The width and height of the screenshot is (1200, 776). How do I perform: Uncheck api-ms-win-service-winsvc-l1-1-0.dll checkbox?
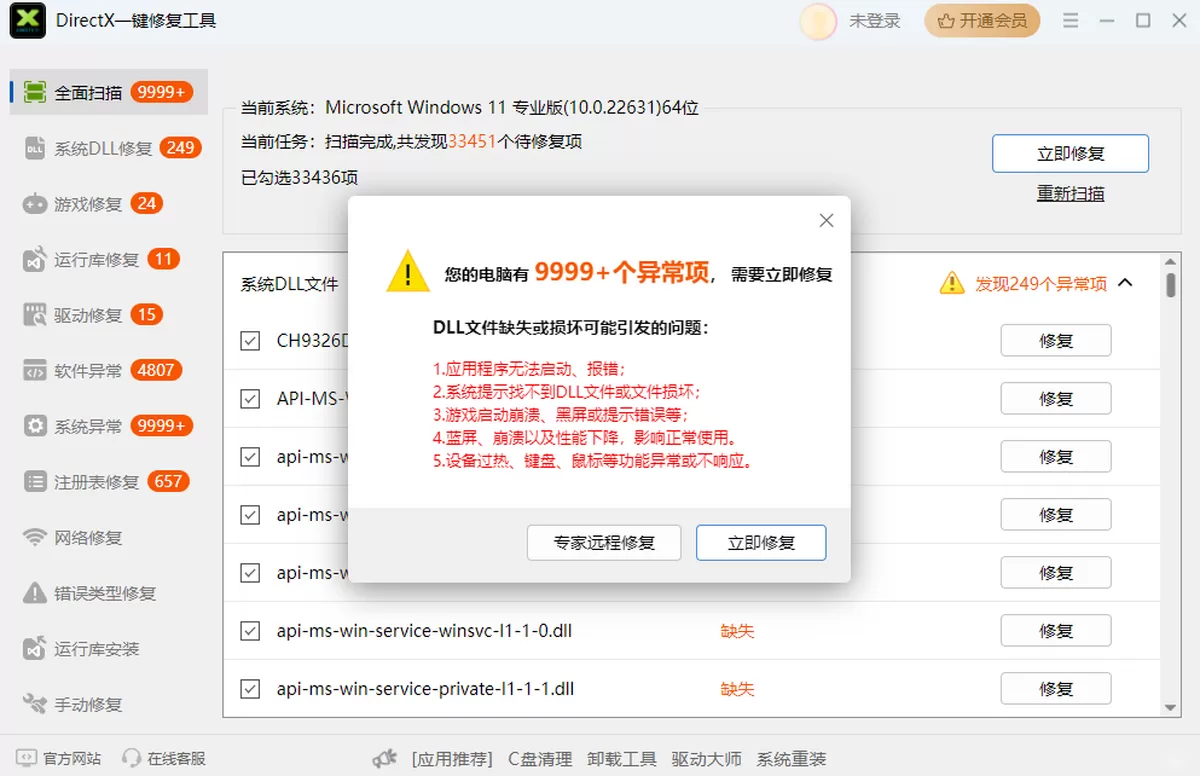pyautogui.click(x=250, y=631)
